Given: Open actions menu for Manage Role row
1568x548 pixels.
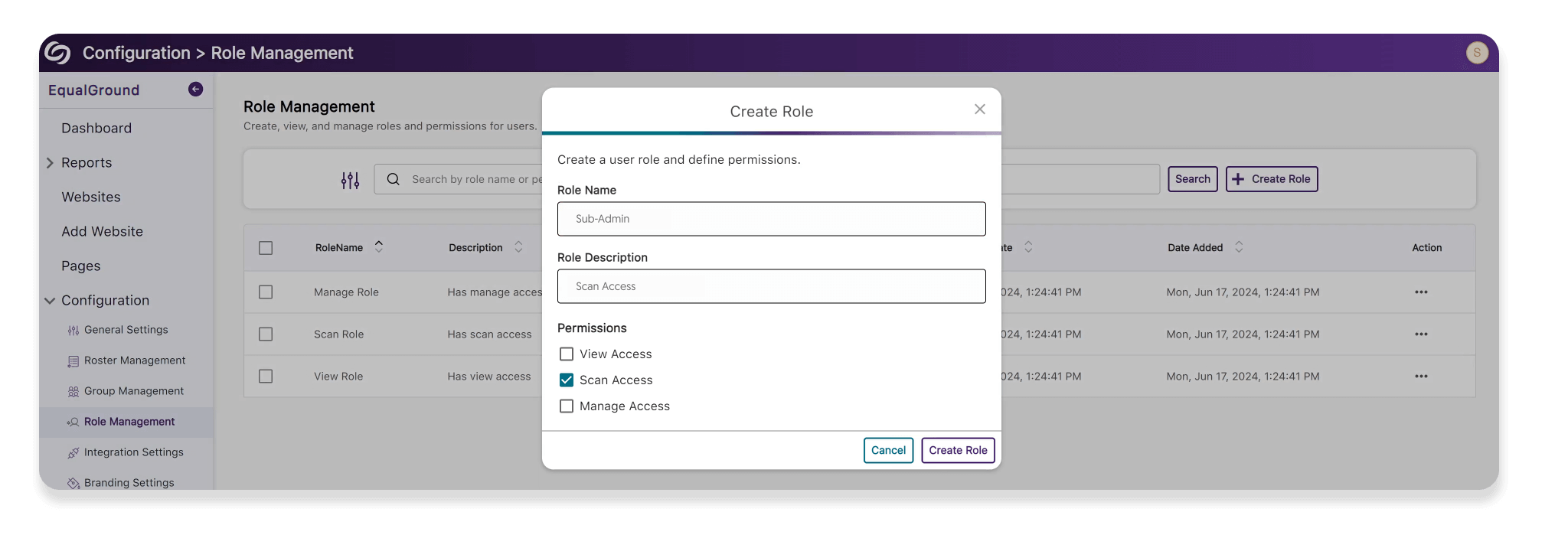Looking at the screenshot, I should [1420, 292].
